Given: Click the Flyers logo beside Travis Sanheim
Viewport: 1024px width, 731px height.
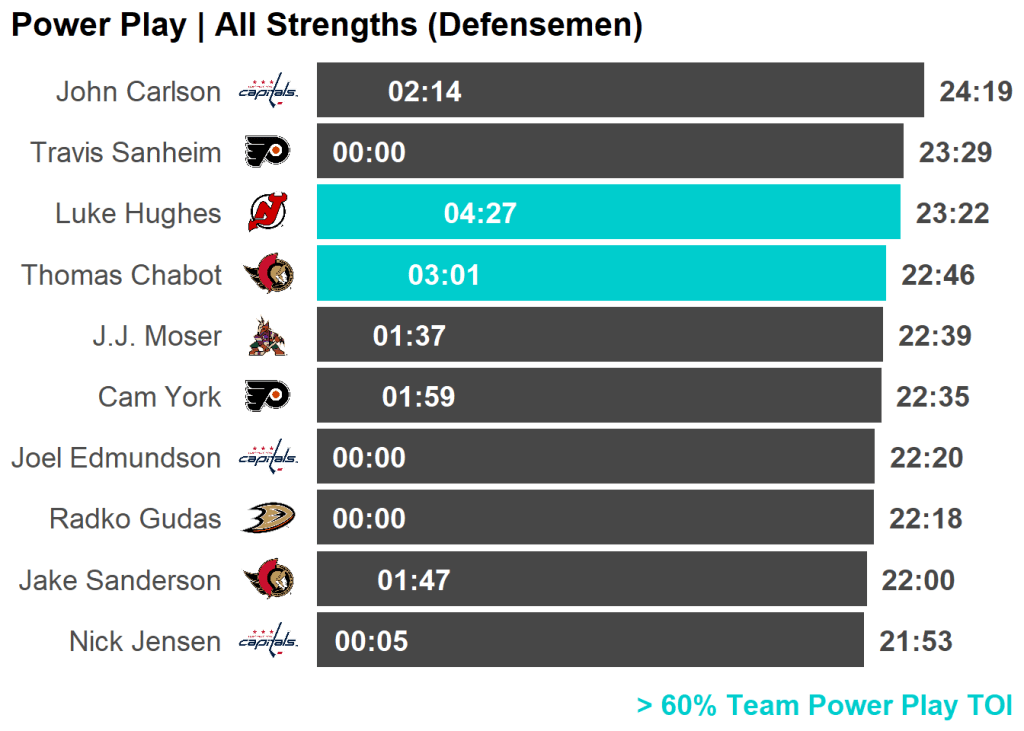Looking at the screenshot, I should (x=268, y=152).
